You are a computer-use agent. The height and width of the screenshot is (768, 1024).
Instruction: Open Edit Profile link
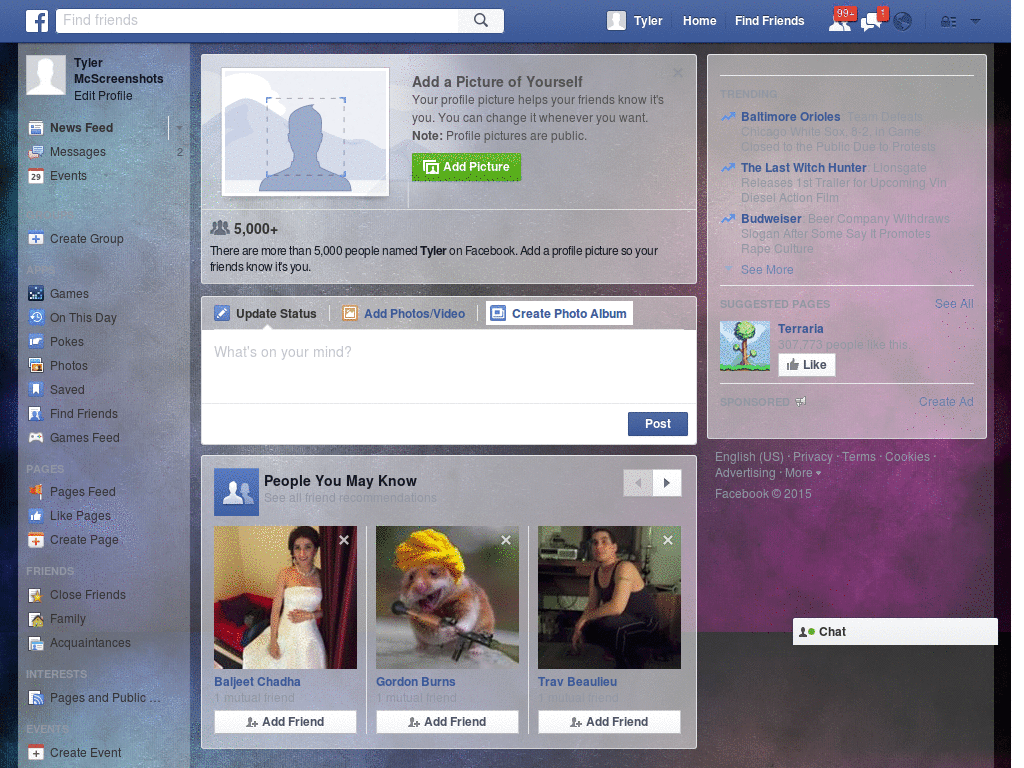click(103, 95)
